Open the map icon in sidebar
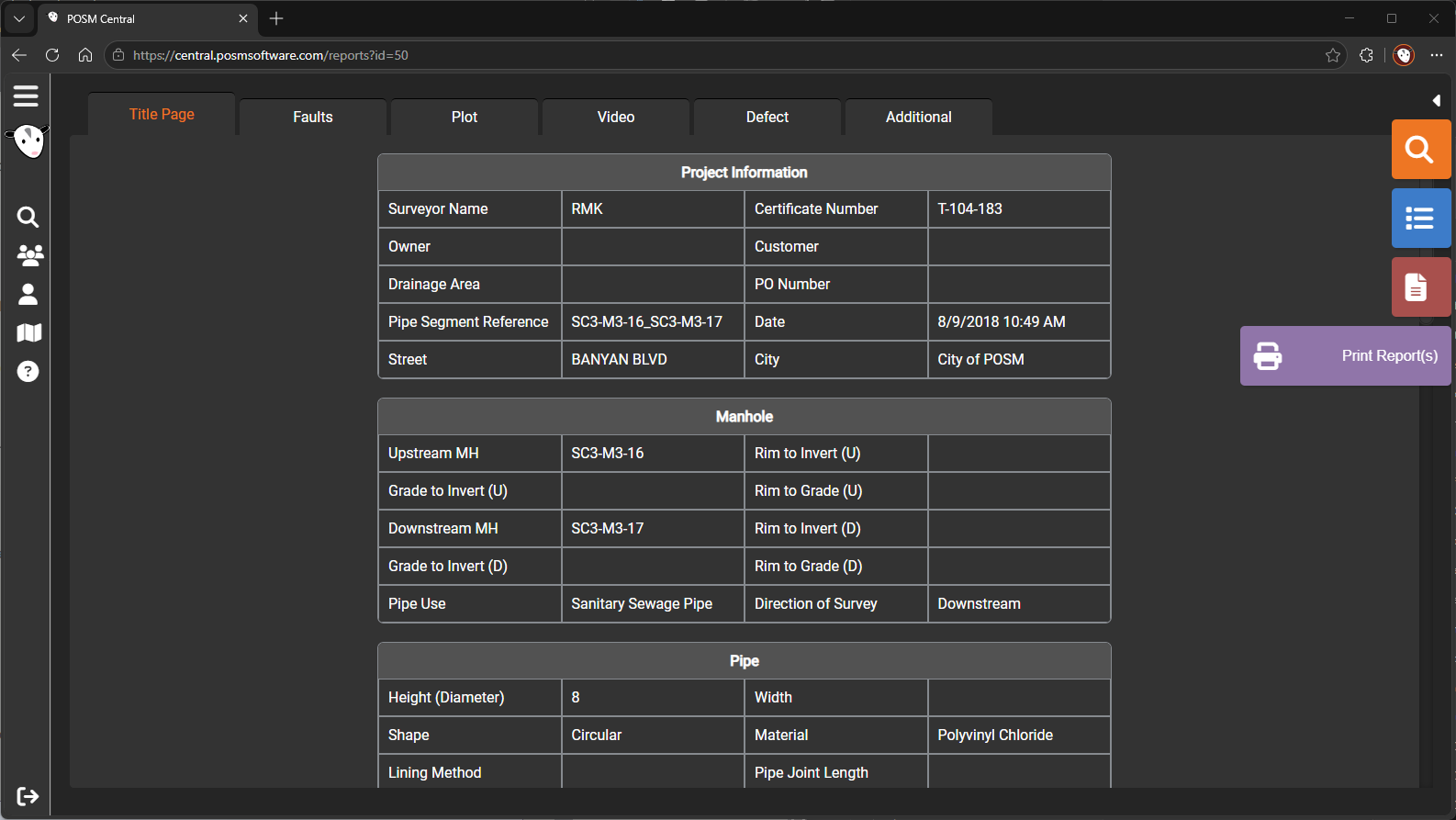The image size is (1456, 820). pos(29,332)
